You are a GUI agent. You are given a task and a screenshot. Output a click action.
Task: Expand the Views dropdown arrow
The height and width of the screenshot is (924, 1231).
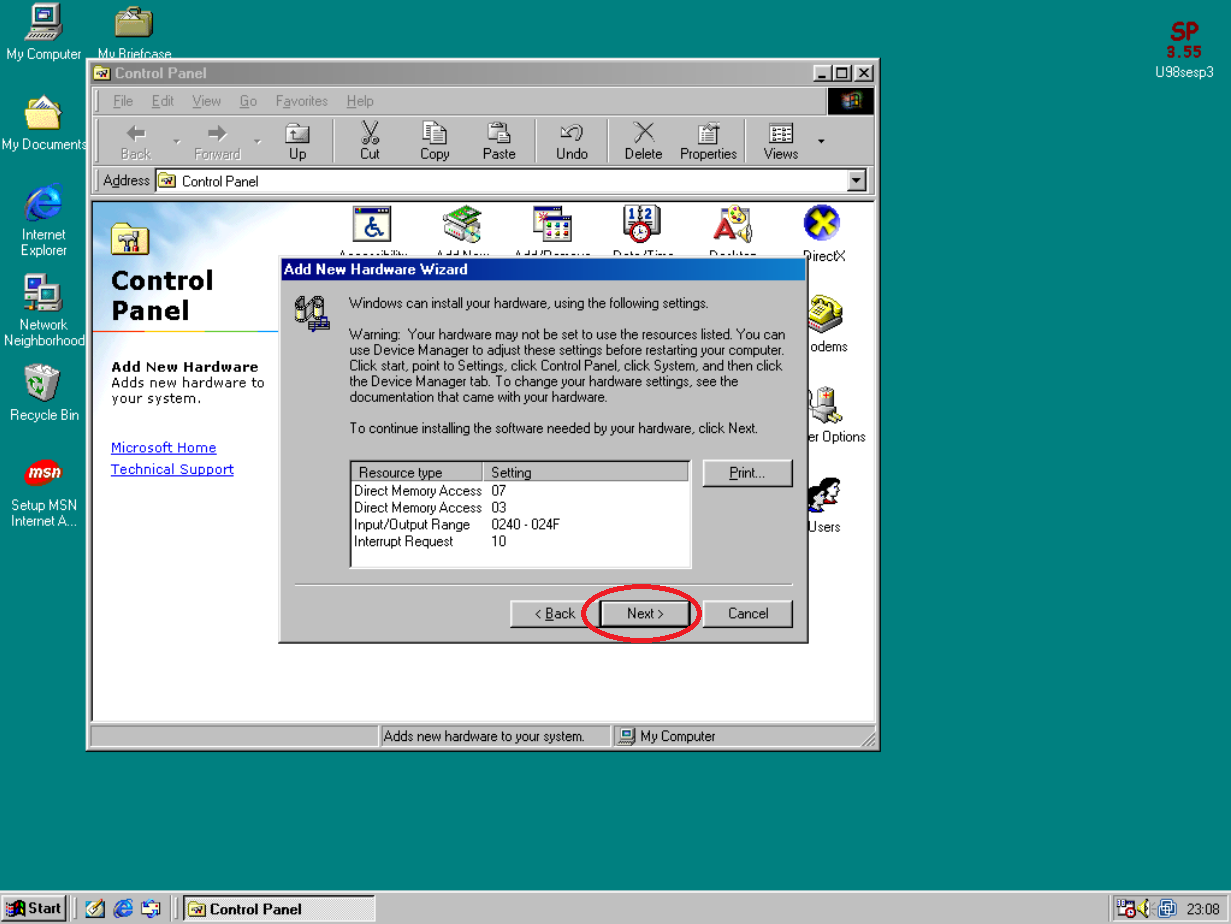(821, 141)
